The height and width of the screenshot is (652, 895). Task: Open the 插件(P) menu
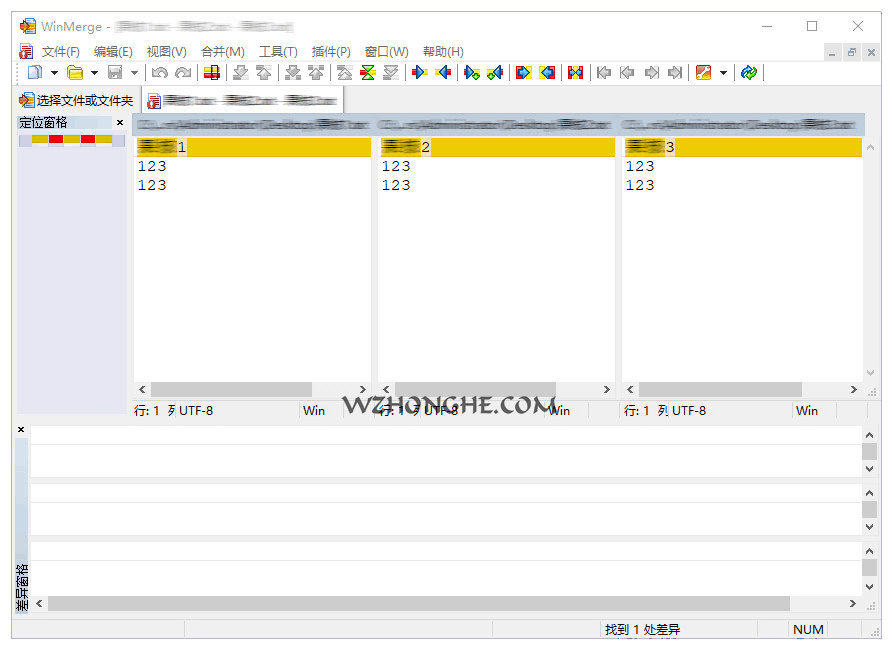(x=331, y=51)
